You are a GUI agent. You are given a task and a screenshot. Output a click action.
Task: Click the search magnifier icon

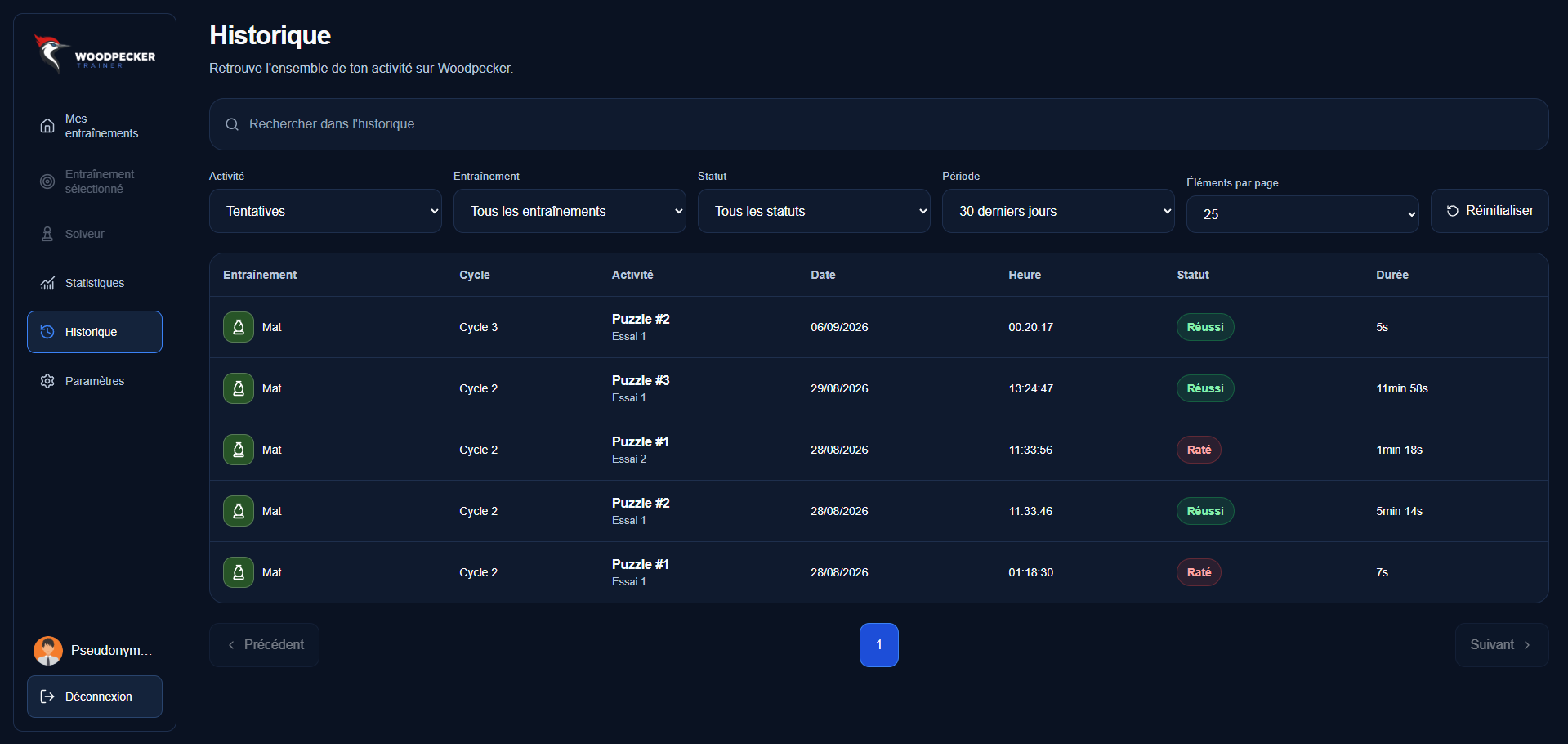click(x=232, y=124)
